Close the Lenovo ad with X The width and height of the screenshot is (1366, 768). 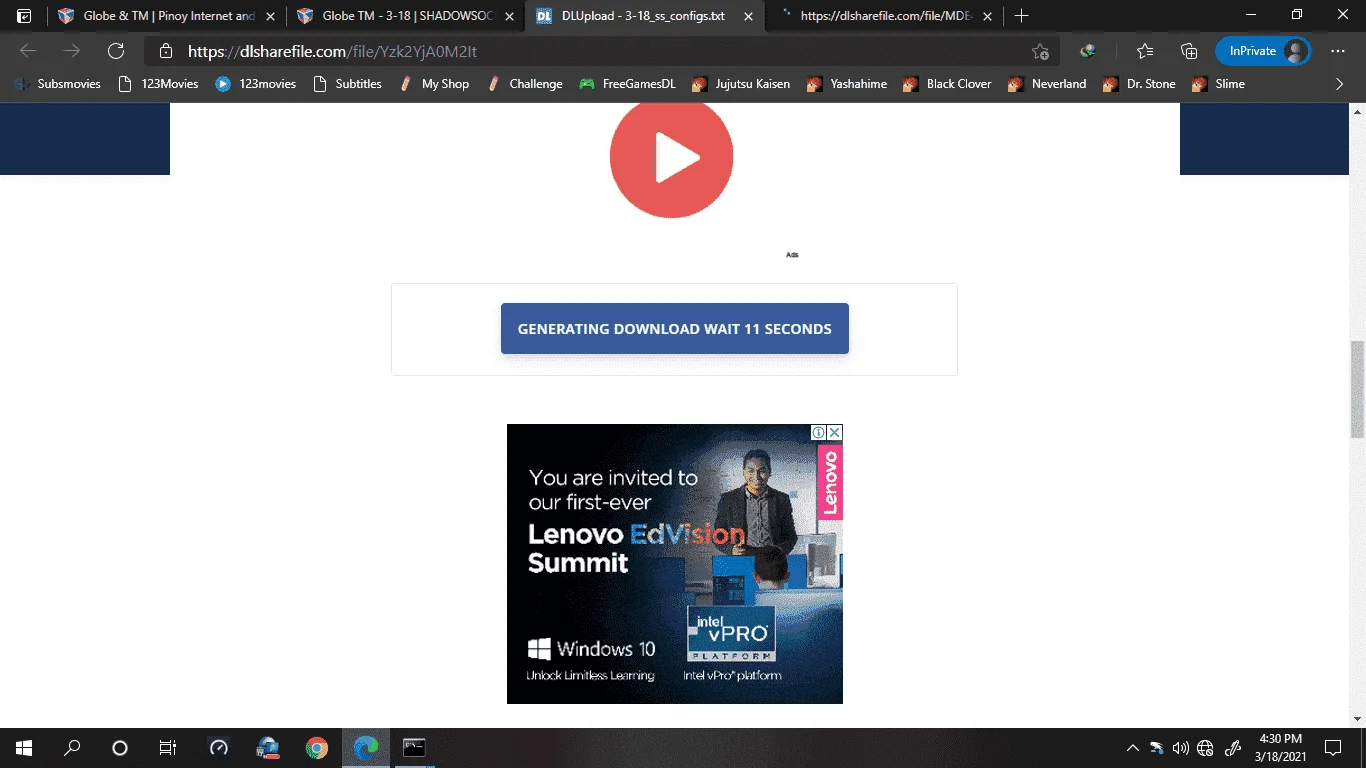835,432
